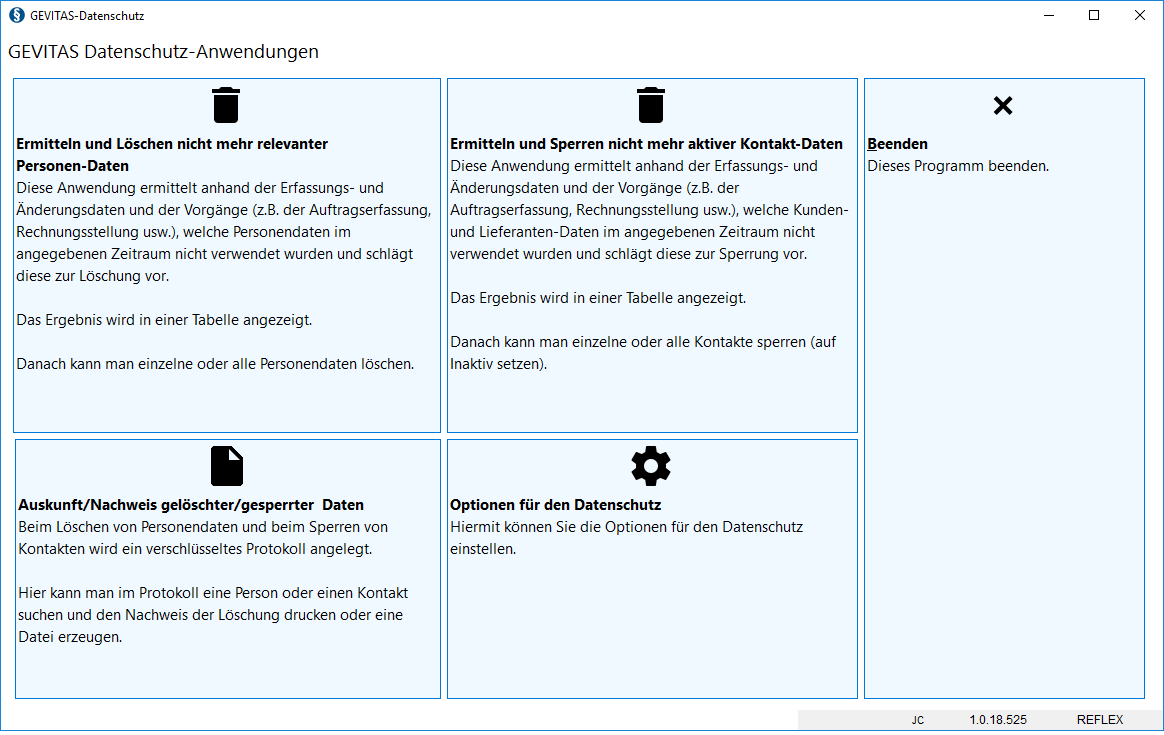Click status bar entry 'JC'
This screenshot has width=1164, height=735.
[x=918, y=720]
